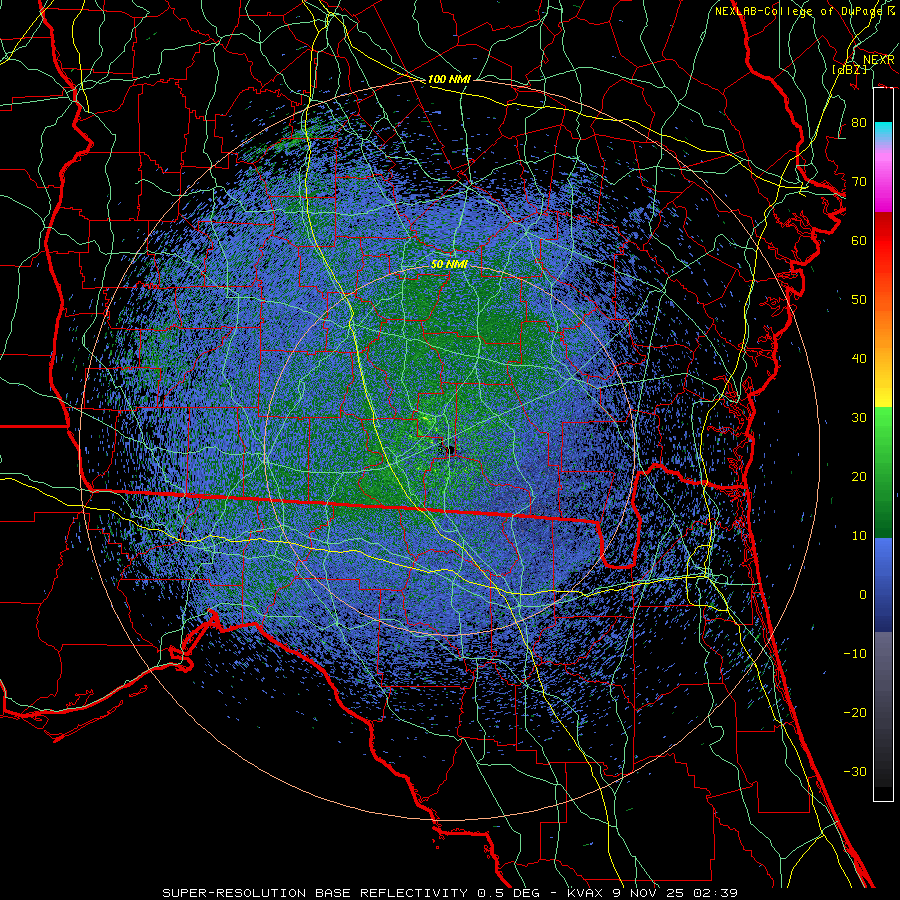Image resolution: width=900 pixels, height=900 pixels.
Task: Click the NEXR label above the color scale
Action: [879, 60]
